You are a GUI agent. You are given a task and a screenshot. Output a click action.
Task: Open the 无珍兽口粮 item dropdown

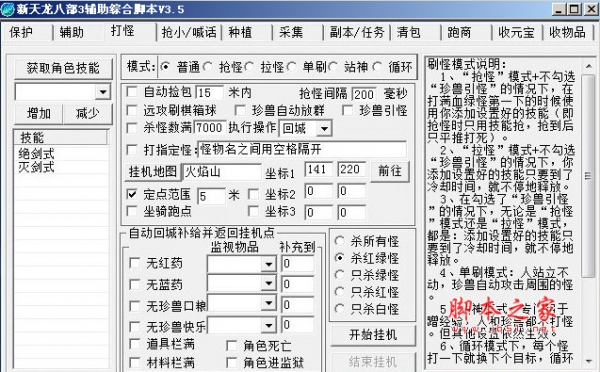click(269, 303)
